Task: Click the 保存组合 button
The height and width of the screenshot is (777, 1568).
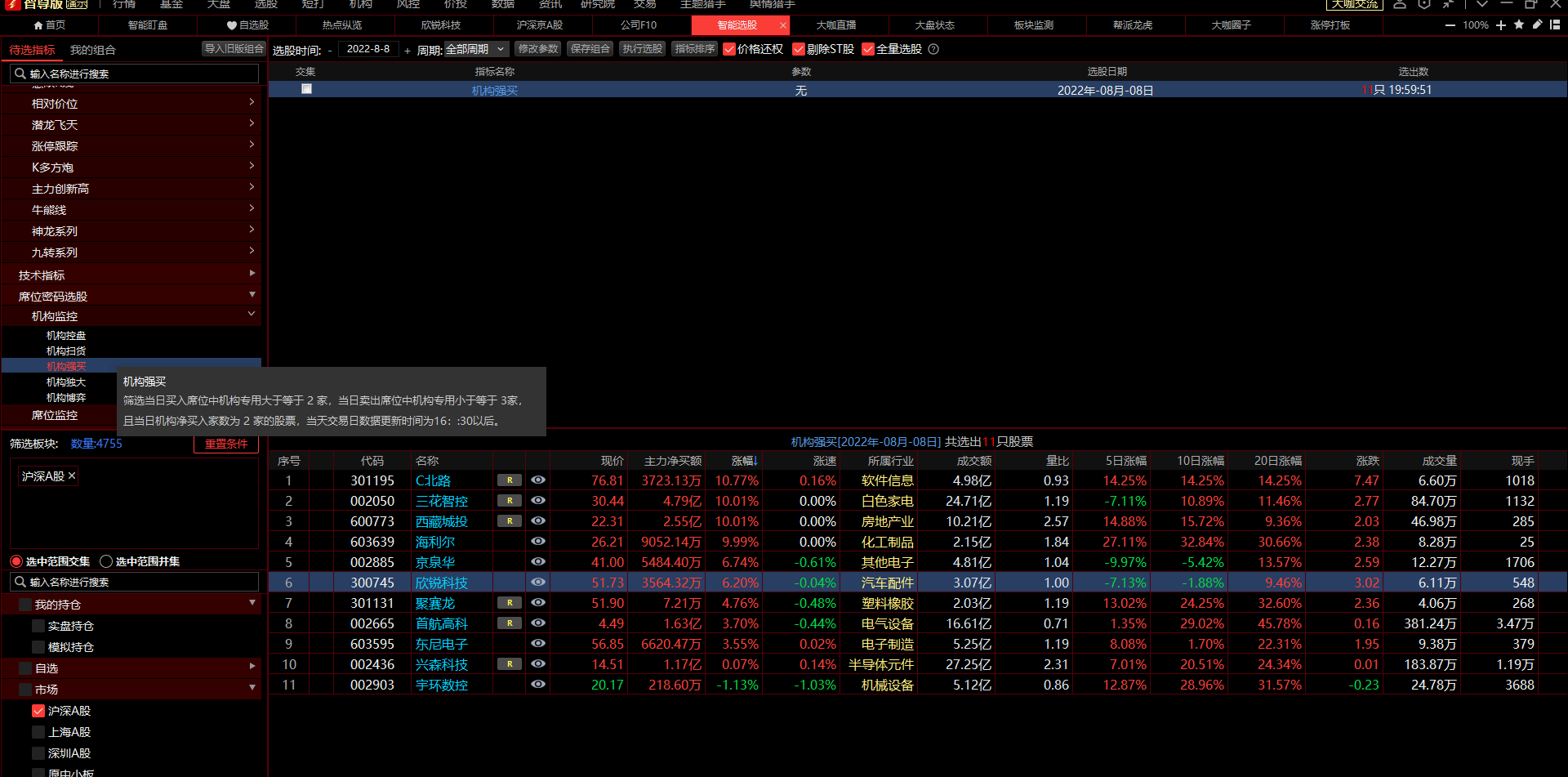Action: (590, 49)
